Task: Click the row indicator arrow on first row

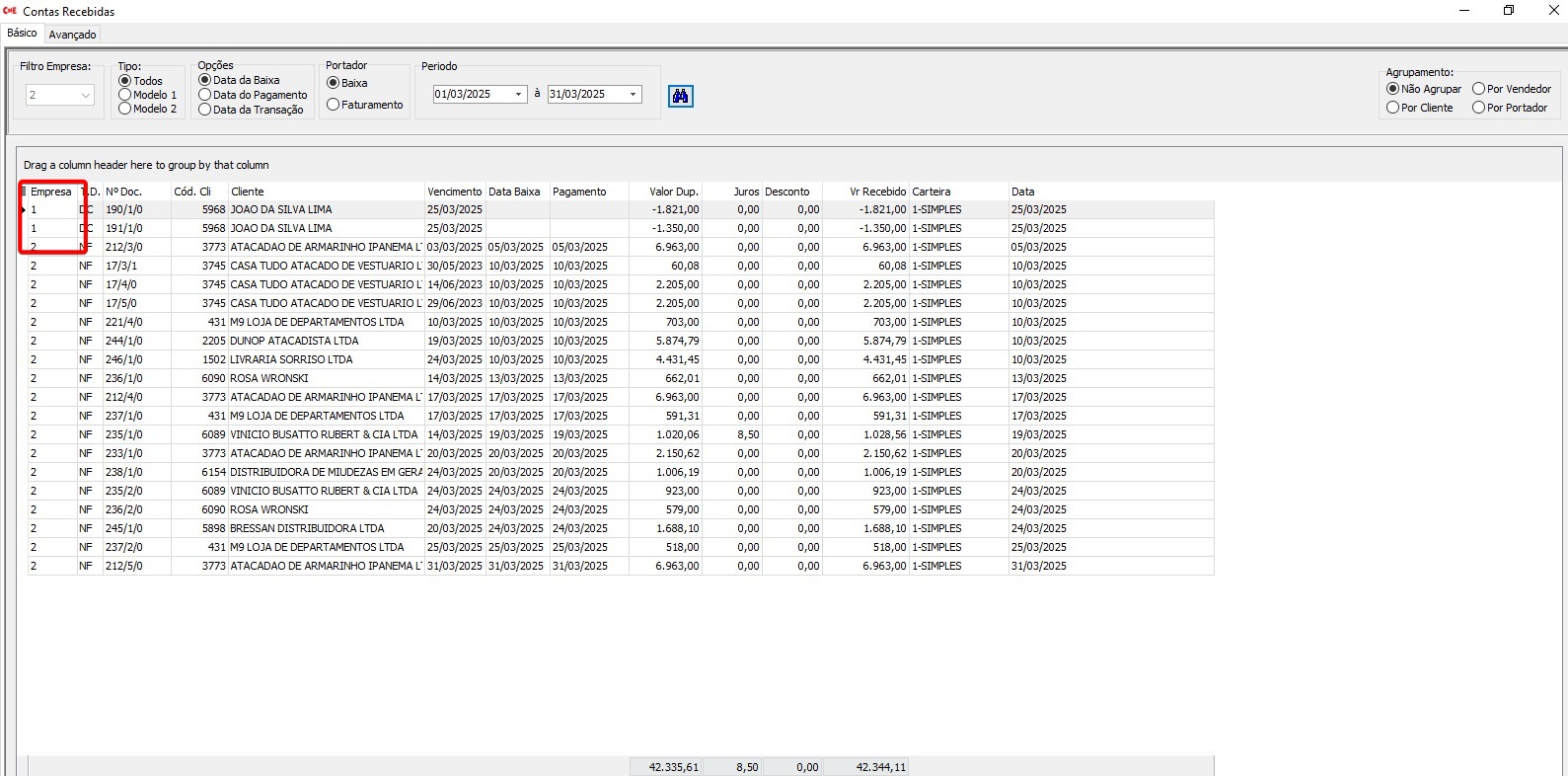Action: click(x=24, y=209)
